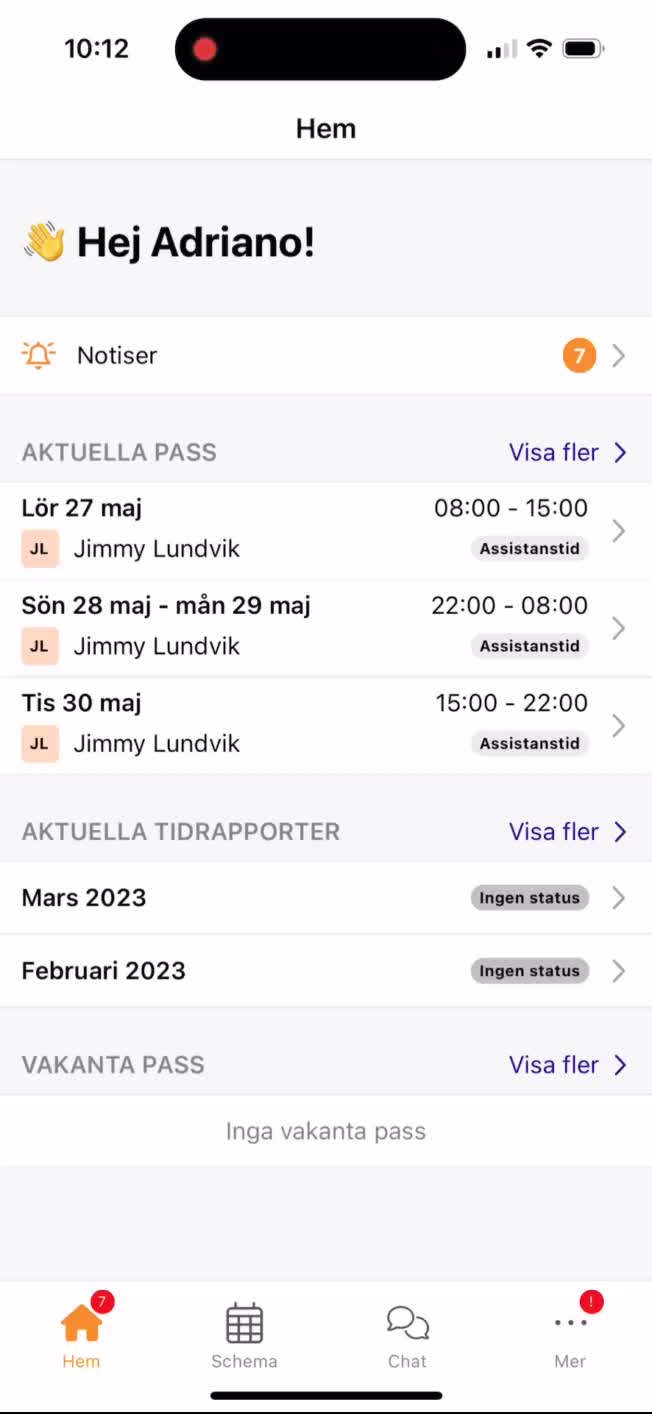Tap Ingen status badge for Mars 2023
This screenshot has height=1414, width=652.
pos(529,898)
